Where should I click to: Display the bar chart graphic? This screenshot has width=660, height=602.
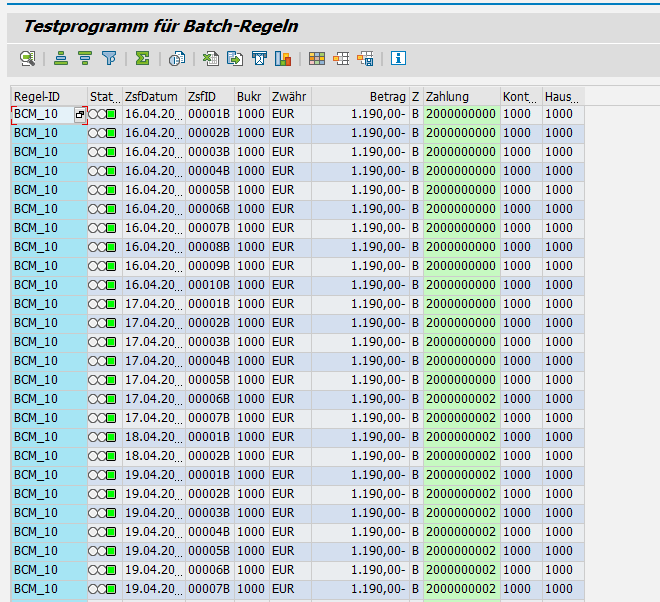point(283,58)
